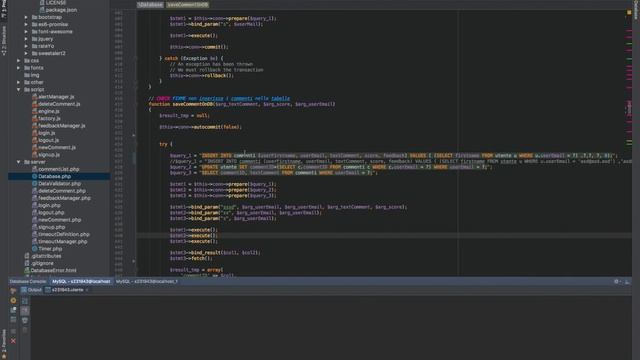Expand the rateYo folder
This screenshot has width=640, height=360.
26,46
